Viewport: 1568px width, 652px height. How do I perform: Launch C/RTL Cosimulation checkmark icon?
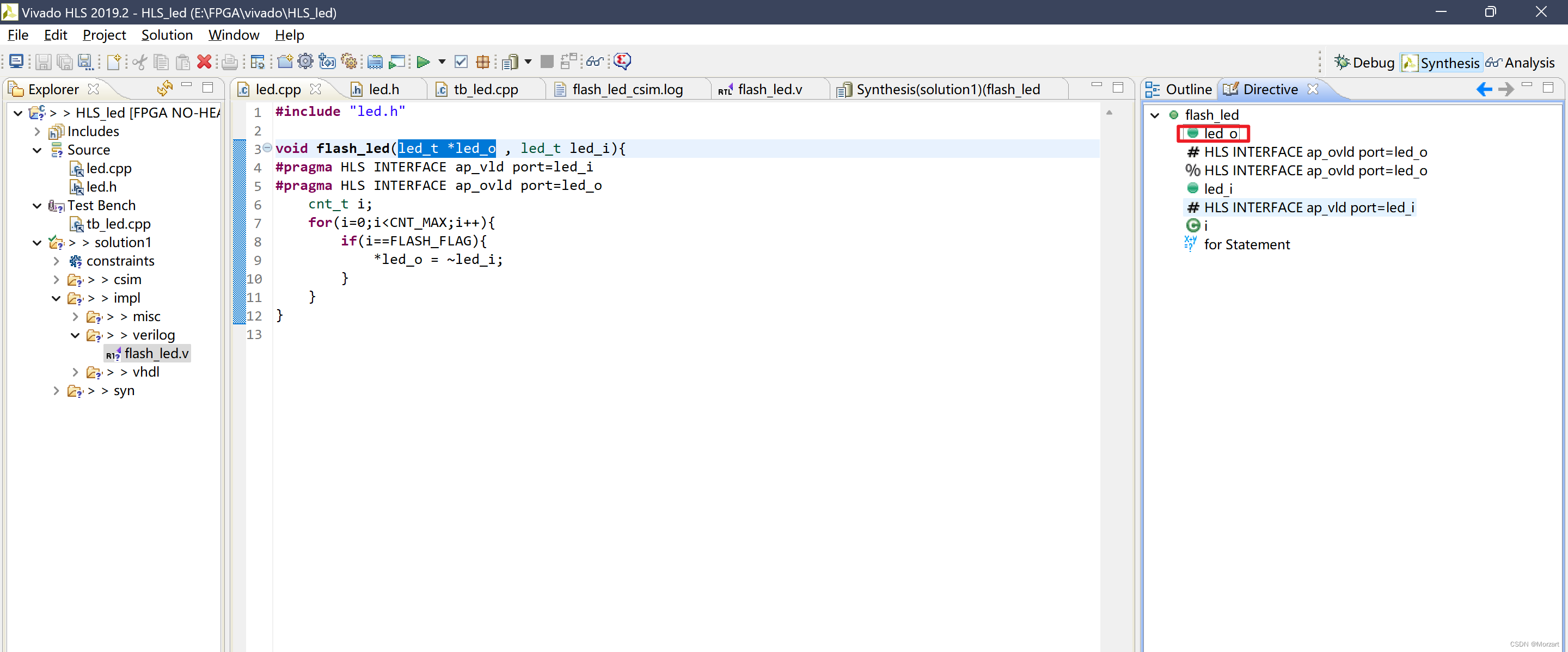461,61
